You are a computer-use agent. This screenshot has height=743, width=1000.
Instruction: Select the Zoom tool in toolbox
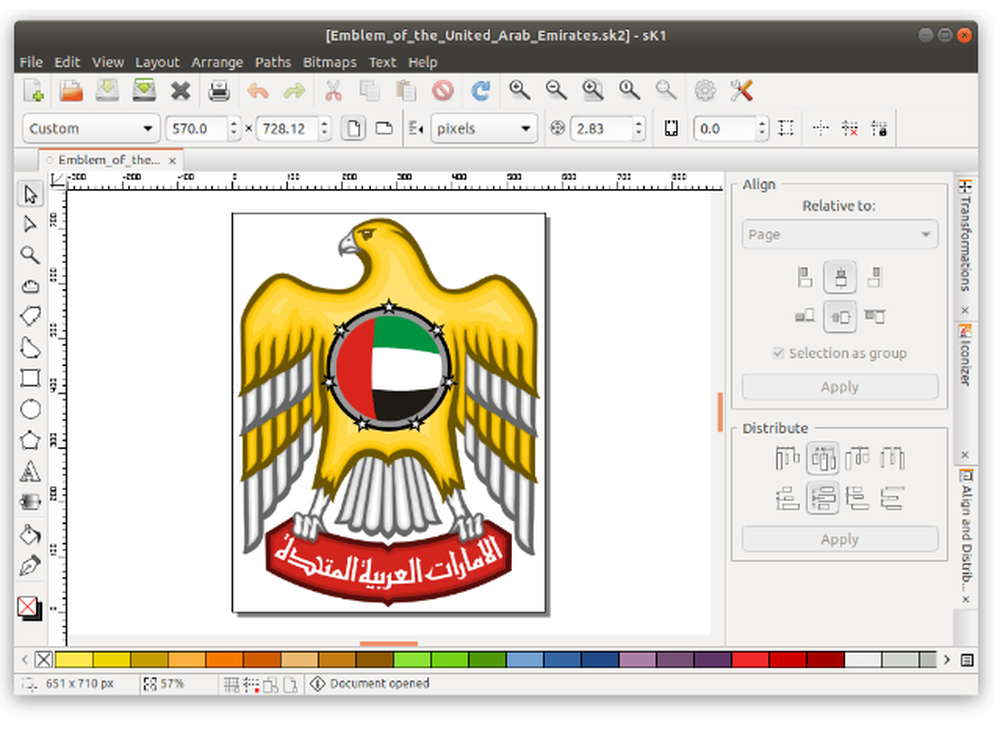click(30, 255)
